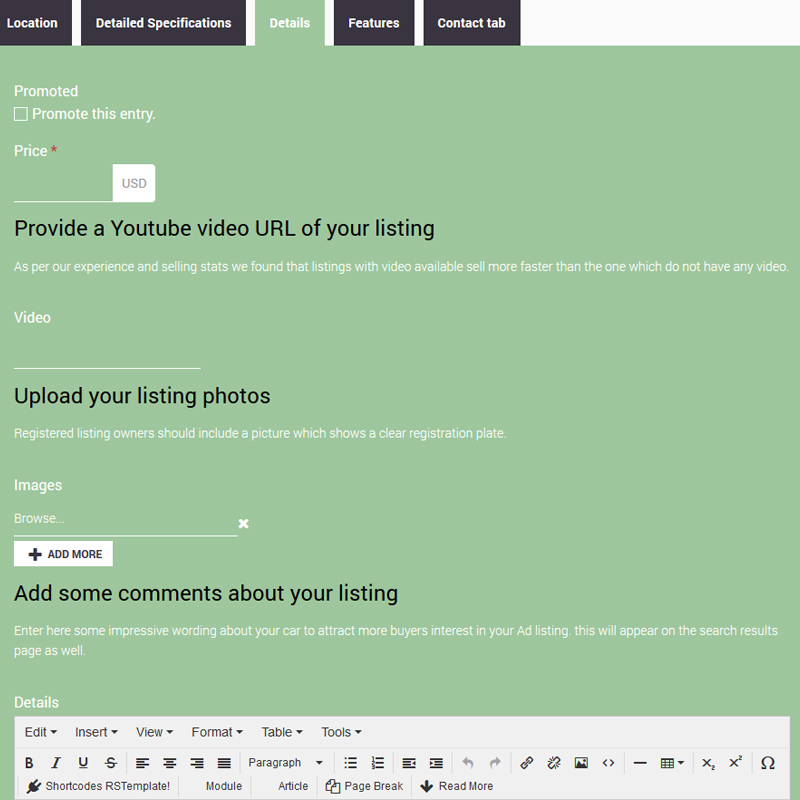
Task: Insert a horizontal line
Action: 640,763
